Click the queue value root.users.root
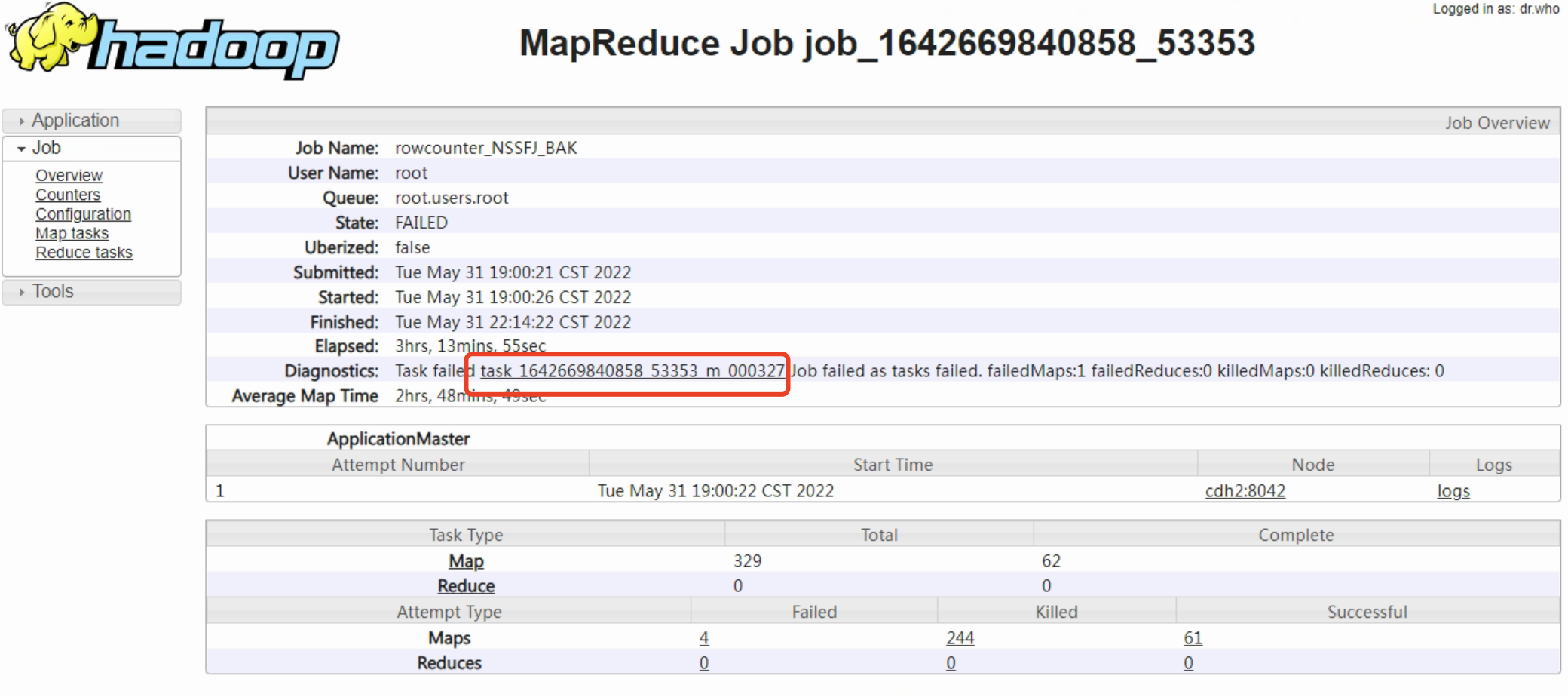Image resolution: width=1568 pixels, height=697 pixels. (x=452, y=198)
